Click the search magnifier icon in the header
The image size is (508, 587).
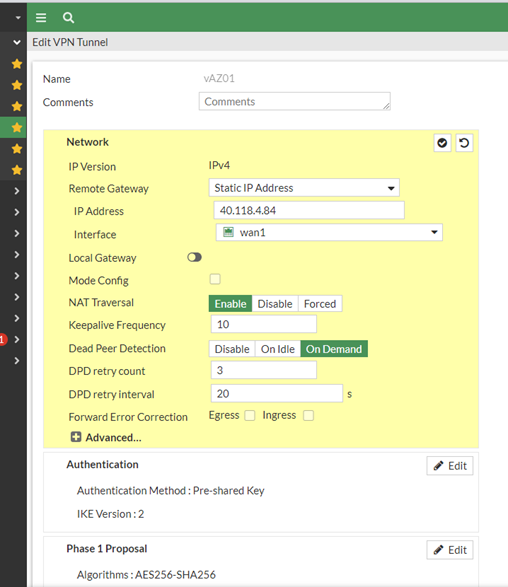pyautogui.click(x=68, y=18)
